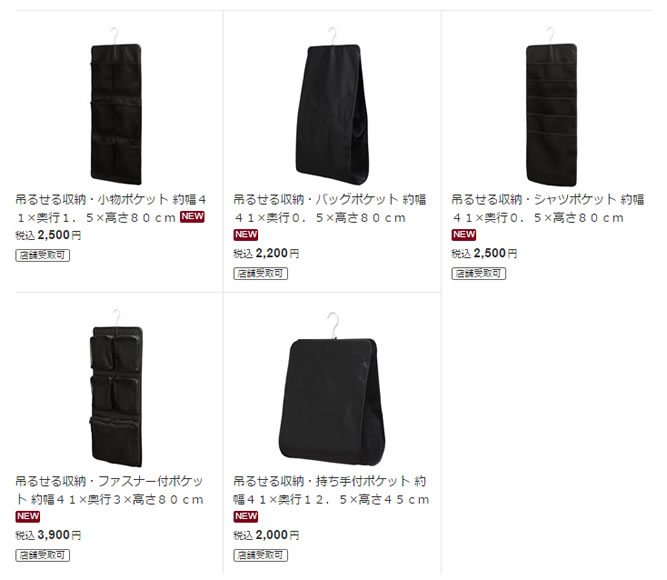Click the 吊るせる収納・持ち手付ポケット title link
This screenshot has width=667, height=580.
point(331,490)
